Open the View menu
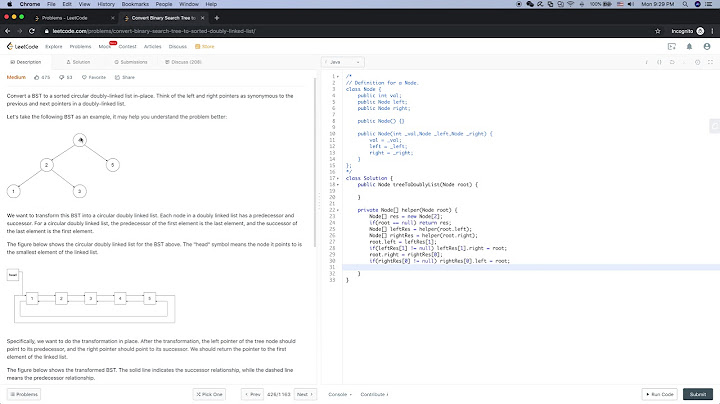The width and height of the screenshot is (720, 404). 84,4
